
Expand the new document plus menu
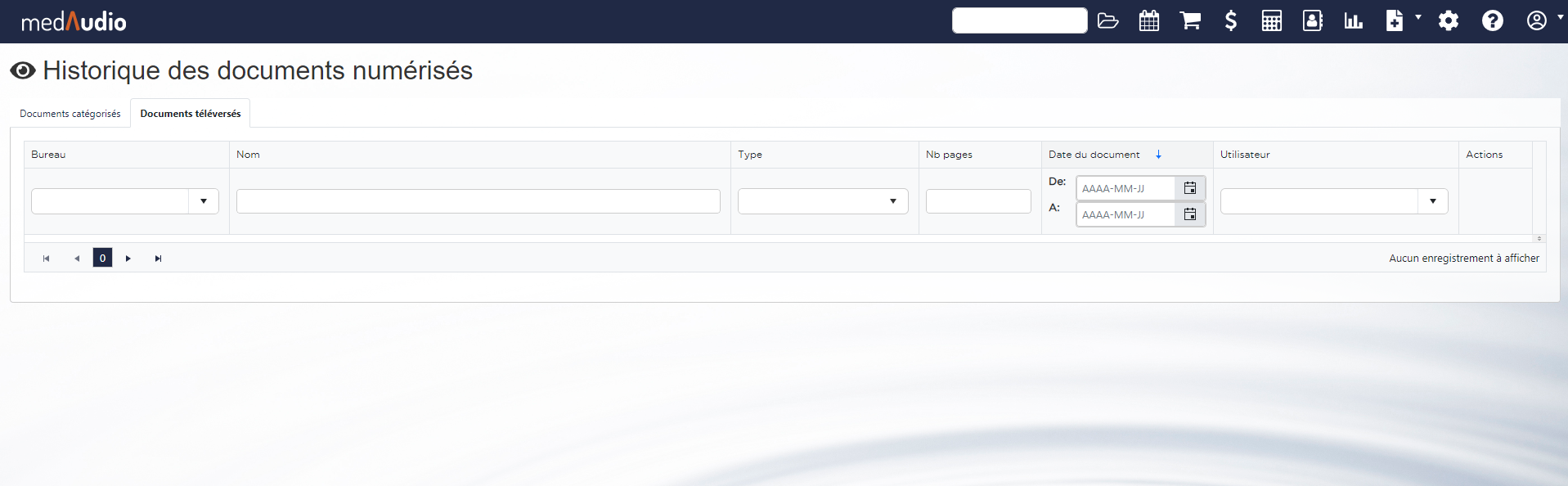1400,21
